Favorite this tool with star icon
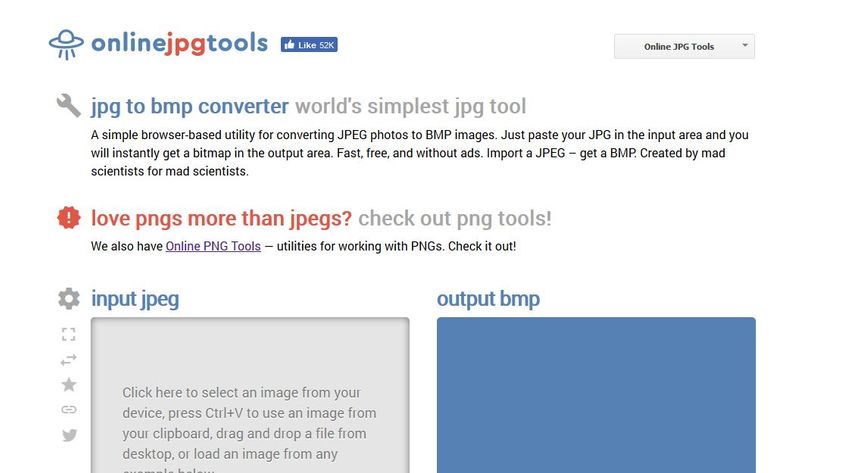 [69, 384]
